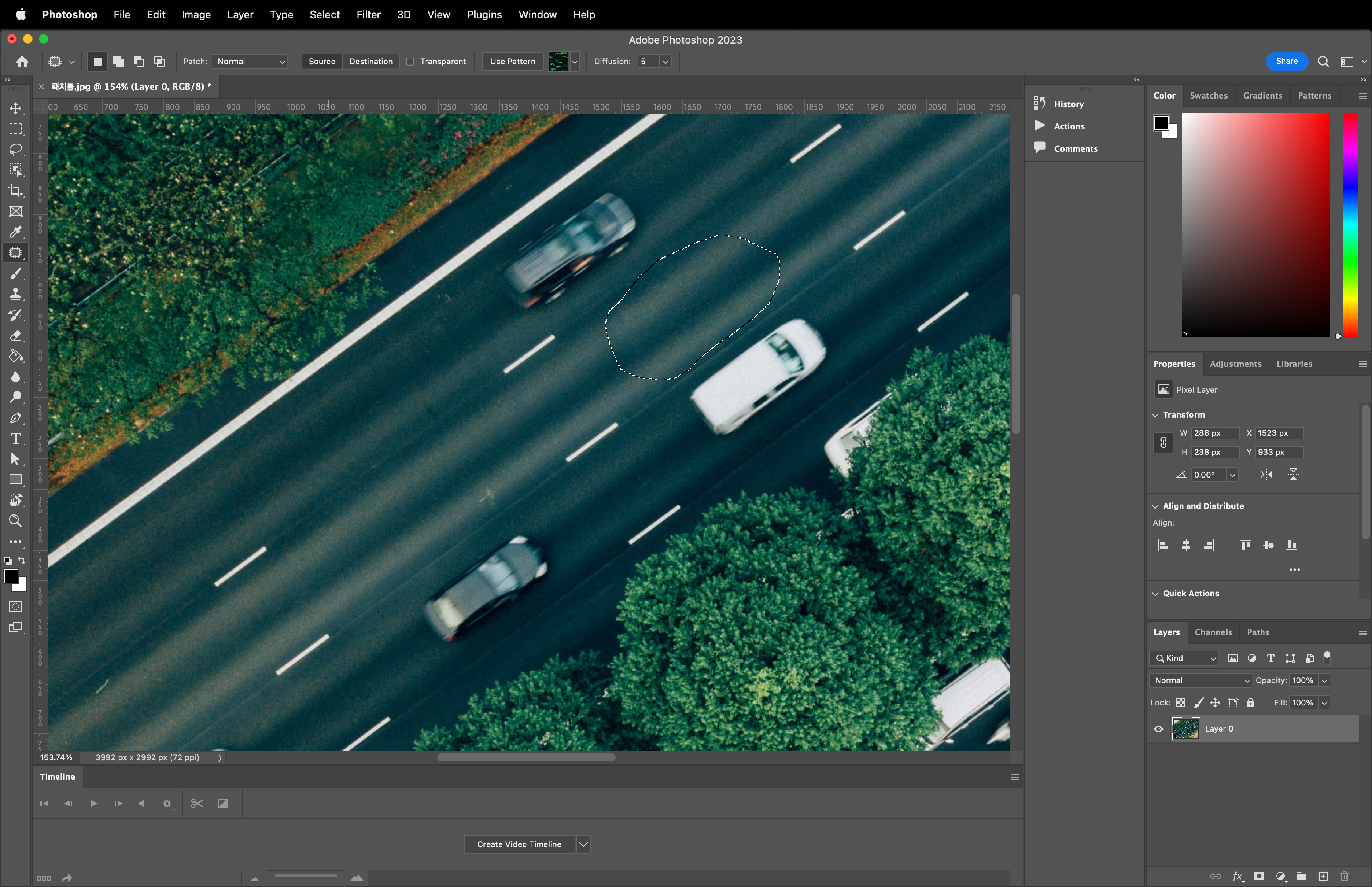Select the Clone Stamp tool

tap(16, 294)
